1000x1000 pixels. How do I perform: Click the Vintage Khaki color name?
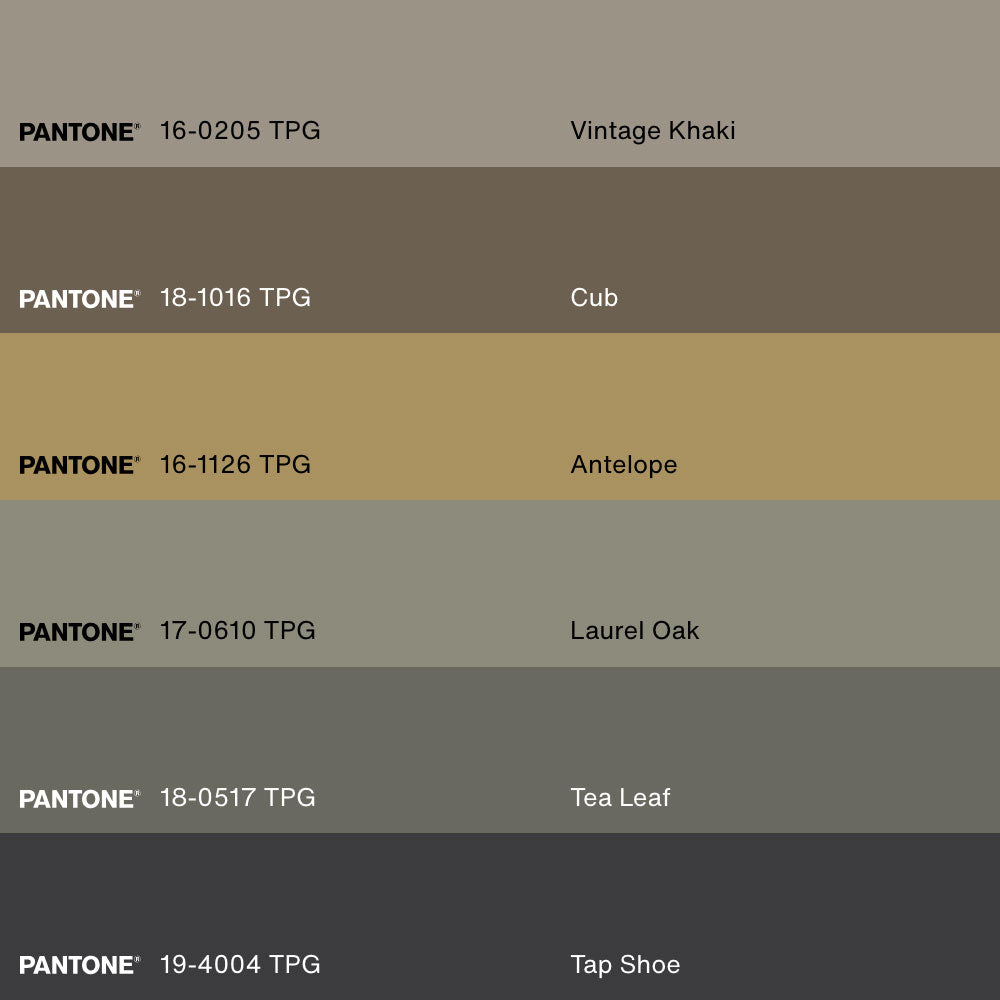click(653, 131)
